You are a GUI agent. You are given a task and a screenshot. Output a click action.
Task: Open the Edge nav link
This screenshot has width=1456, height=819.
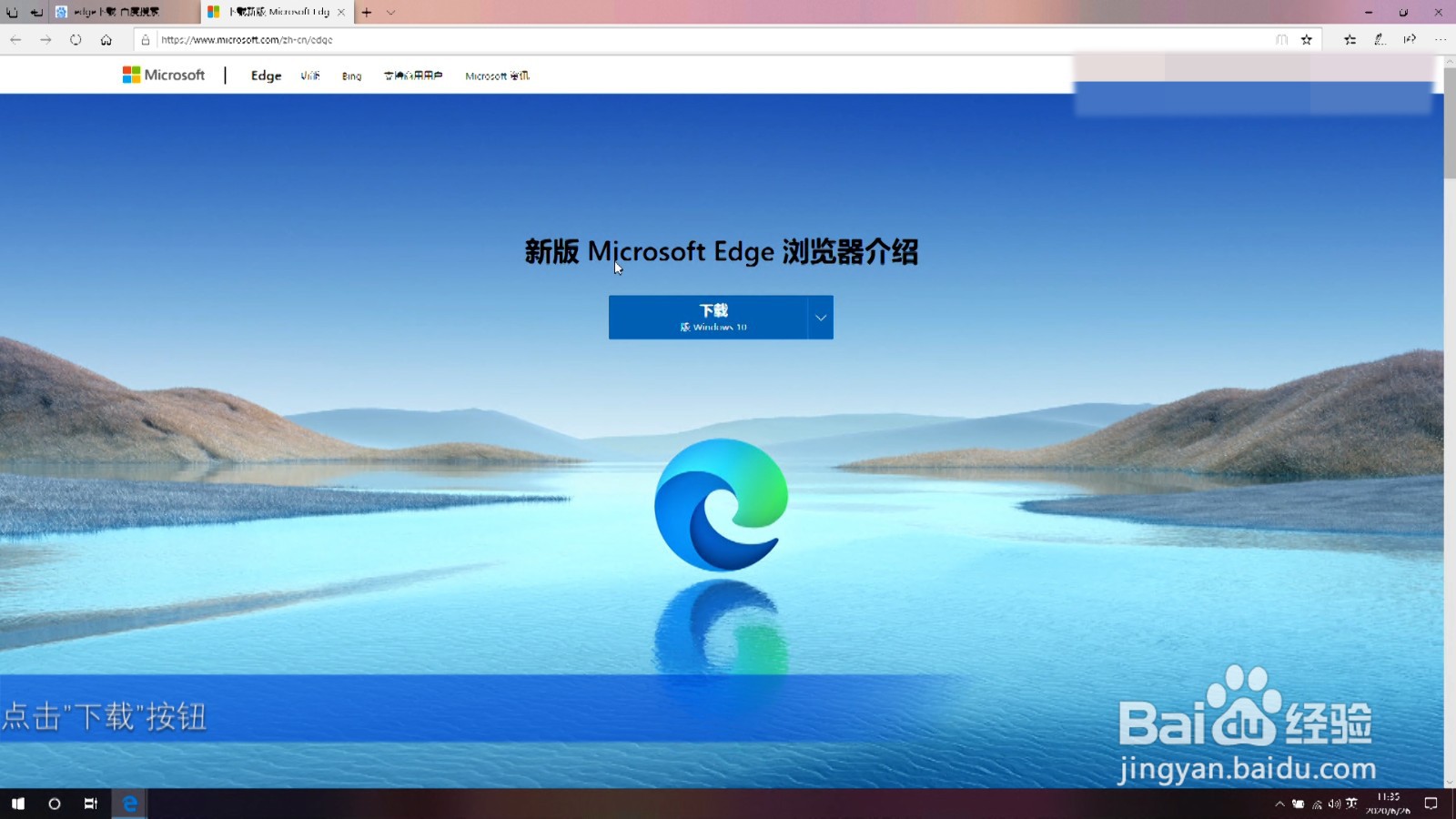266,76
